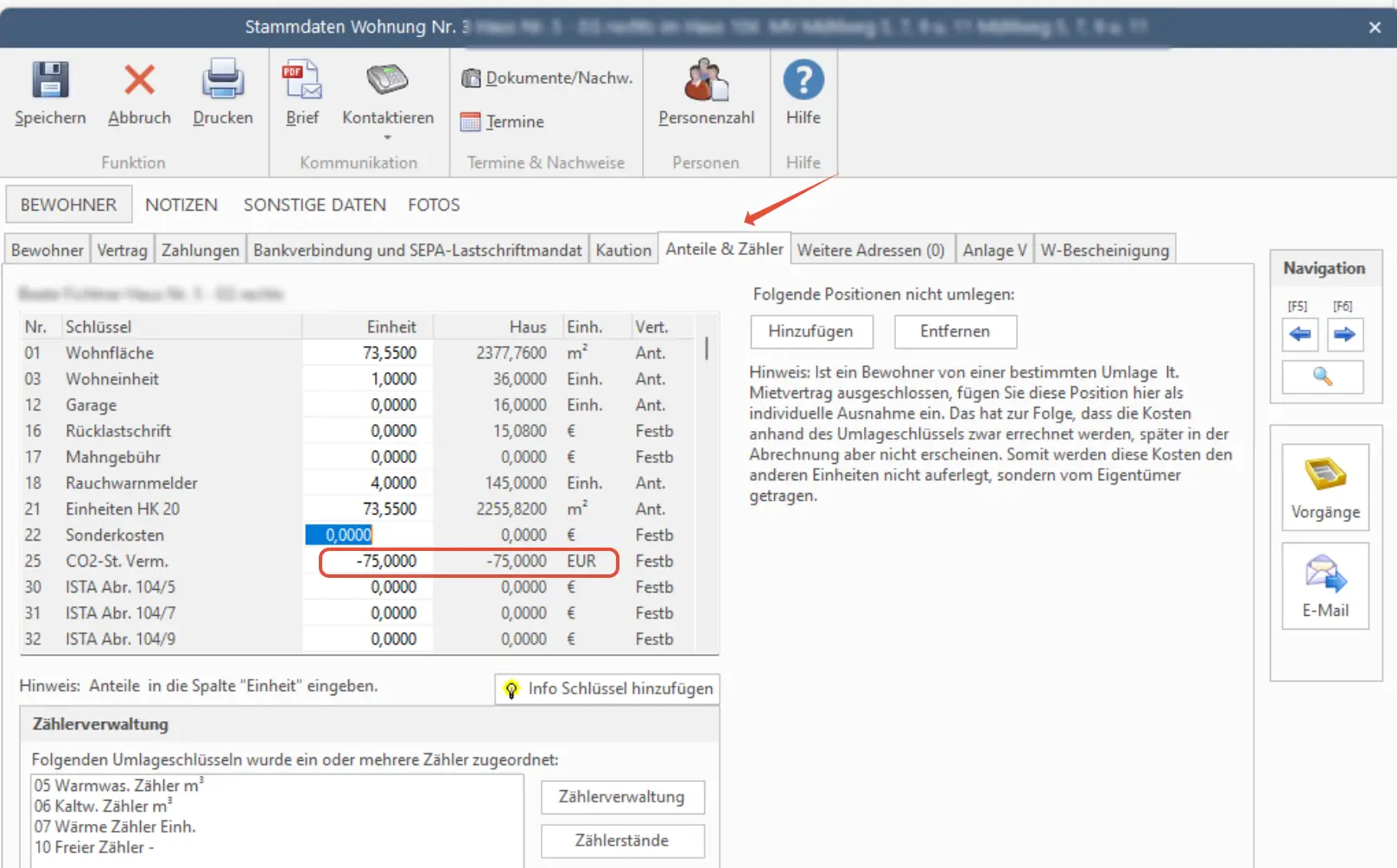Switch to the BEWOHNER main tab
The width and height of the screenshot is (1397, 868).
coord(69,205)
